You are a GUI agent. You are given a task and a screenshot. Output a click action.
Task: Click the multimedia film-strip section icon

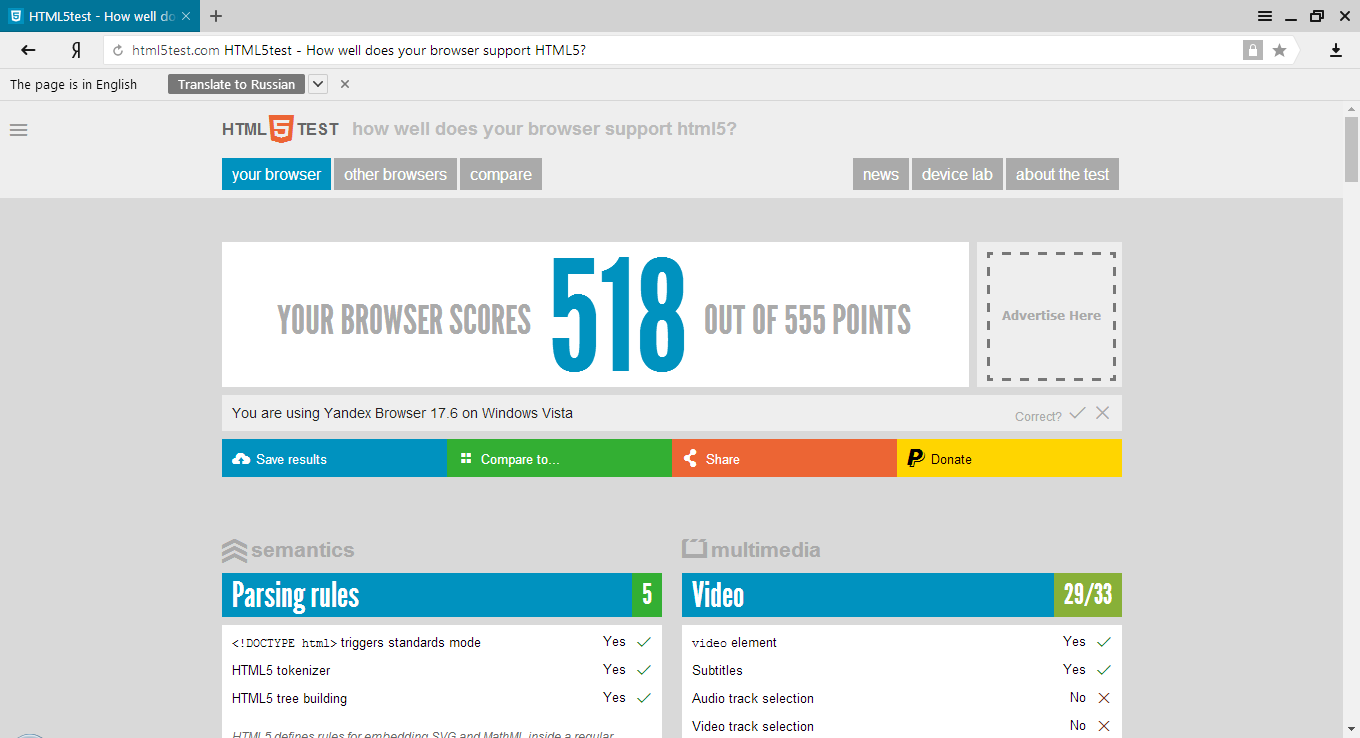[692, 548]
